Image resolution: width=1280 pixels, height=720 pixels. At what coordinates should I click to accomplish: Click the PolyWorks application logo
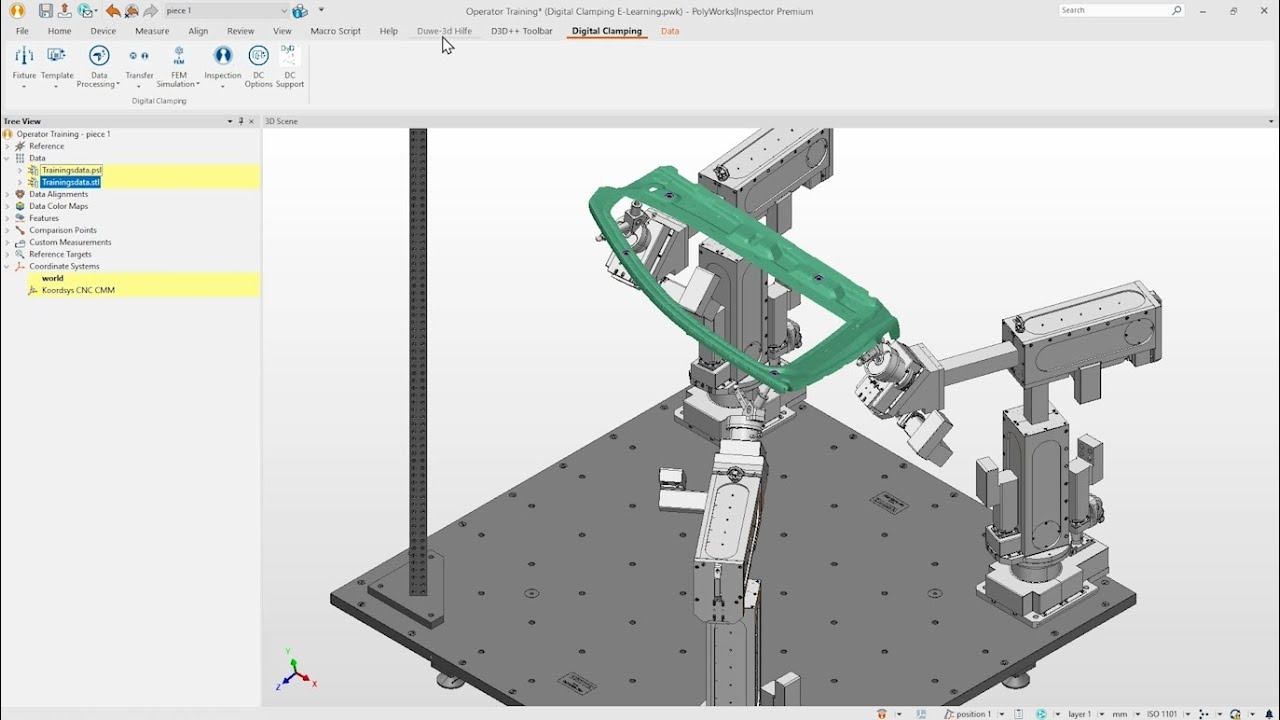point(16,11)
